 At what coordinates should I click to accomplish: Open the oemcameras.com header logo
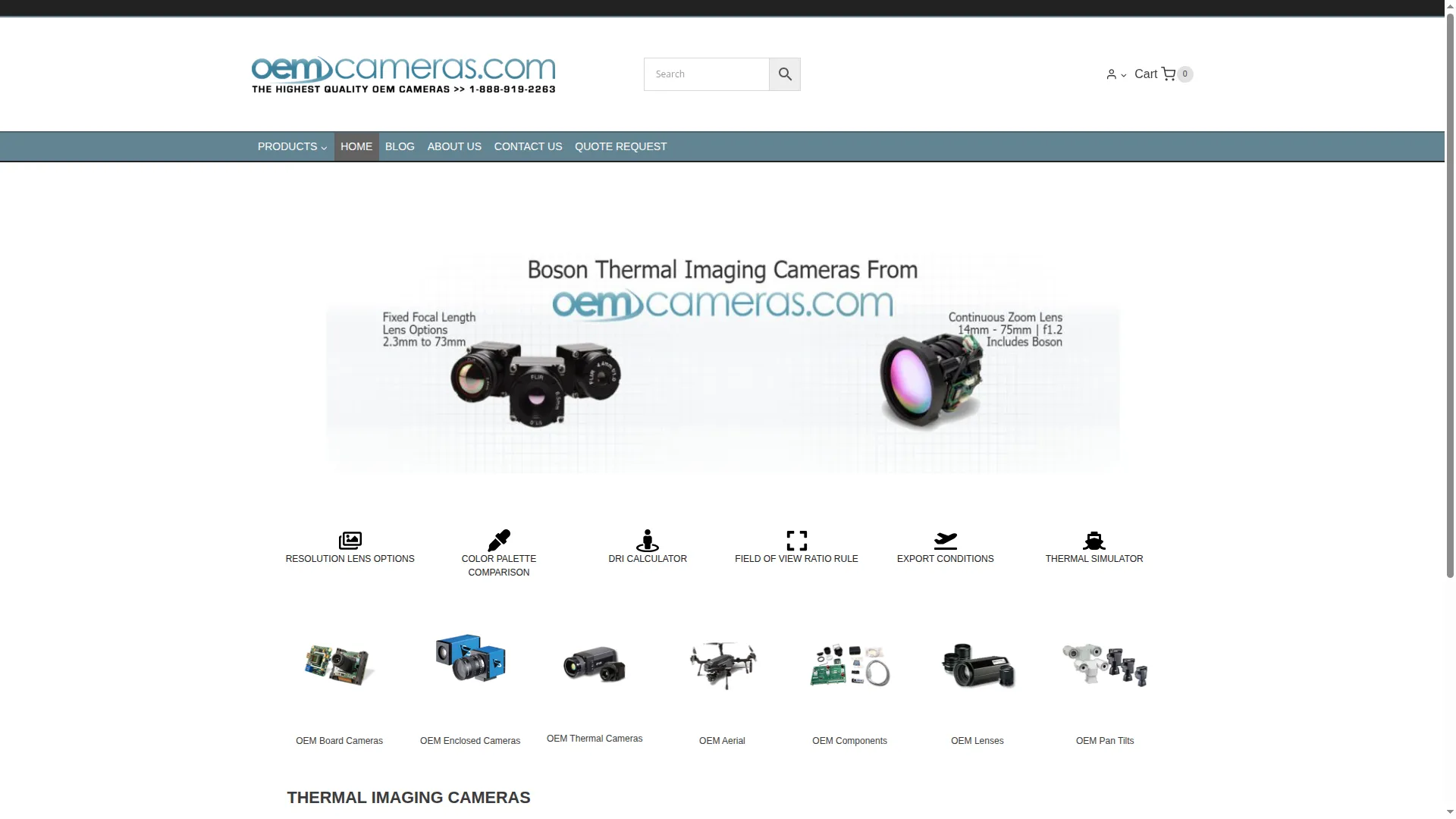pos(403,74)
